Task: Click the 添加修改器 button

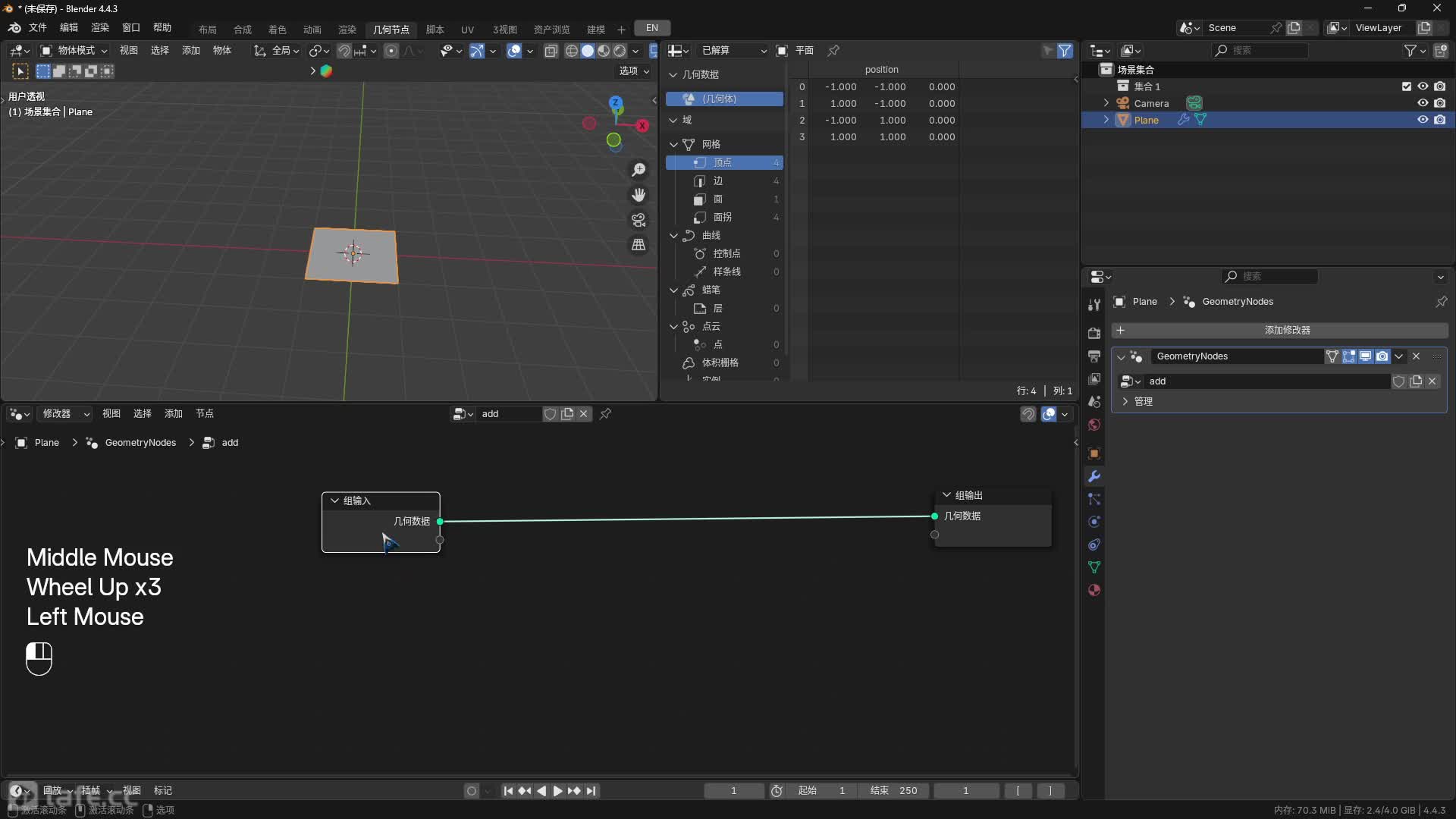Action: coord(1279,331)
